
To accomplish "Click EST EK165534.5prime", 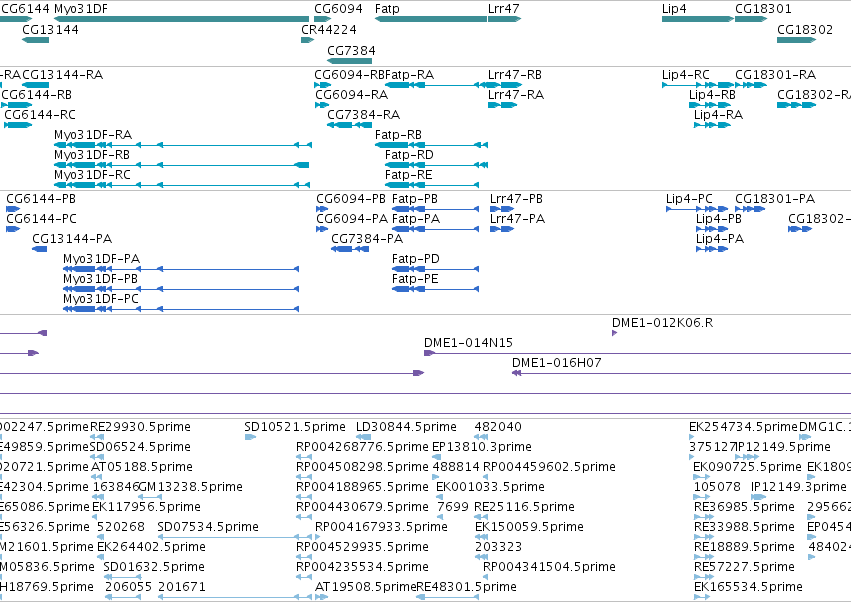I will pyautogui.click(x=703, y=597).
